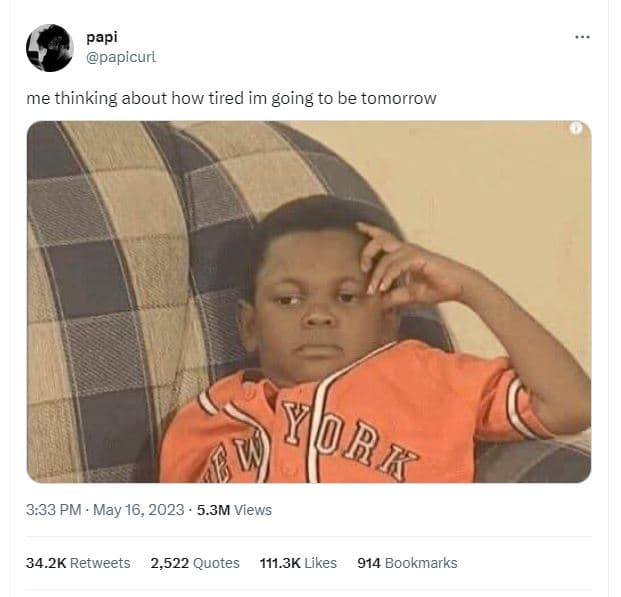Click papi's round profile avatar
This screenshot has width=621, height=597.
[x=50, y=48]
